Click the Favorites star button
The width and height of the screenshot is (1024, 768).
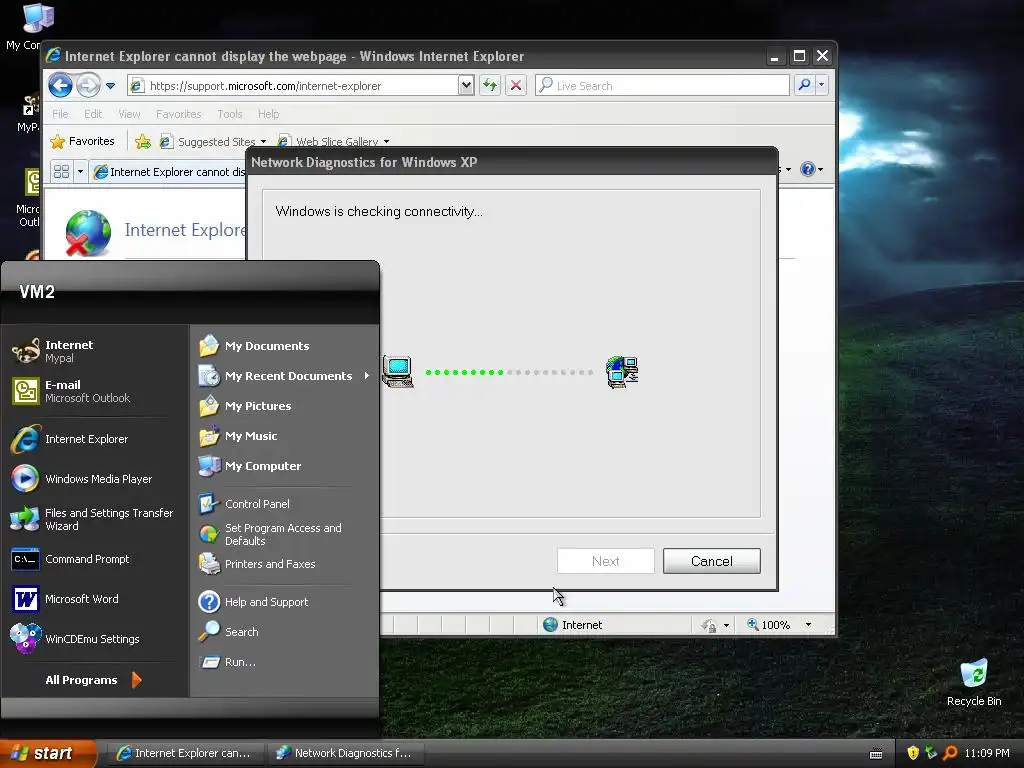83,141
